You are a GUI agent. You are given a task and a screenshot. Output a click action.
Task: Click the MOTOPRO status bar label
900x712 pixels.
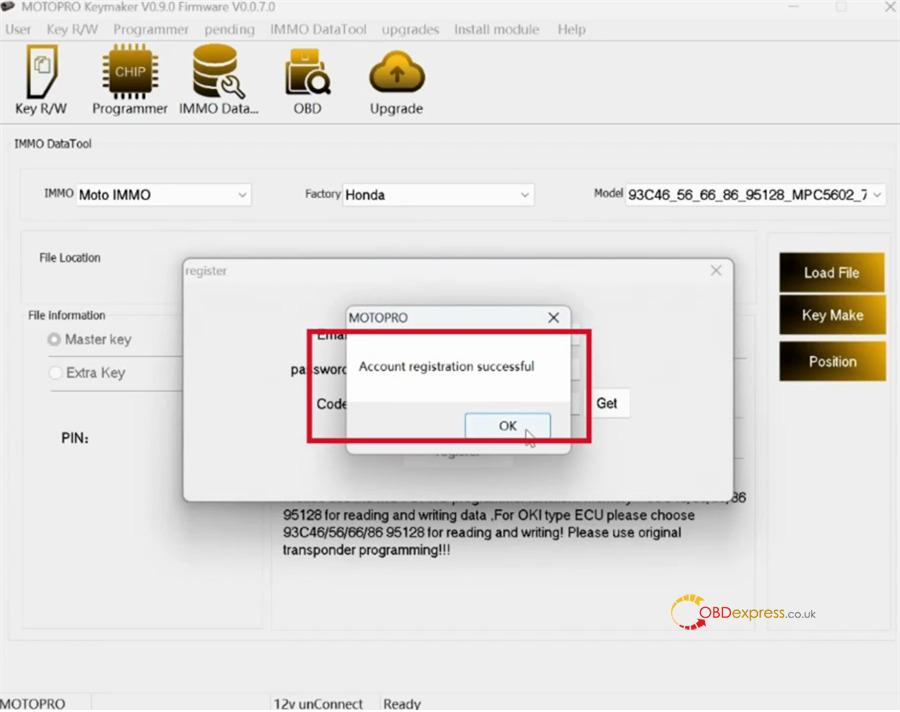33,704
